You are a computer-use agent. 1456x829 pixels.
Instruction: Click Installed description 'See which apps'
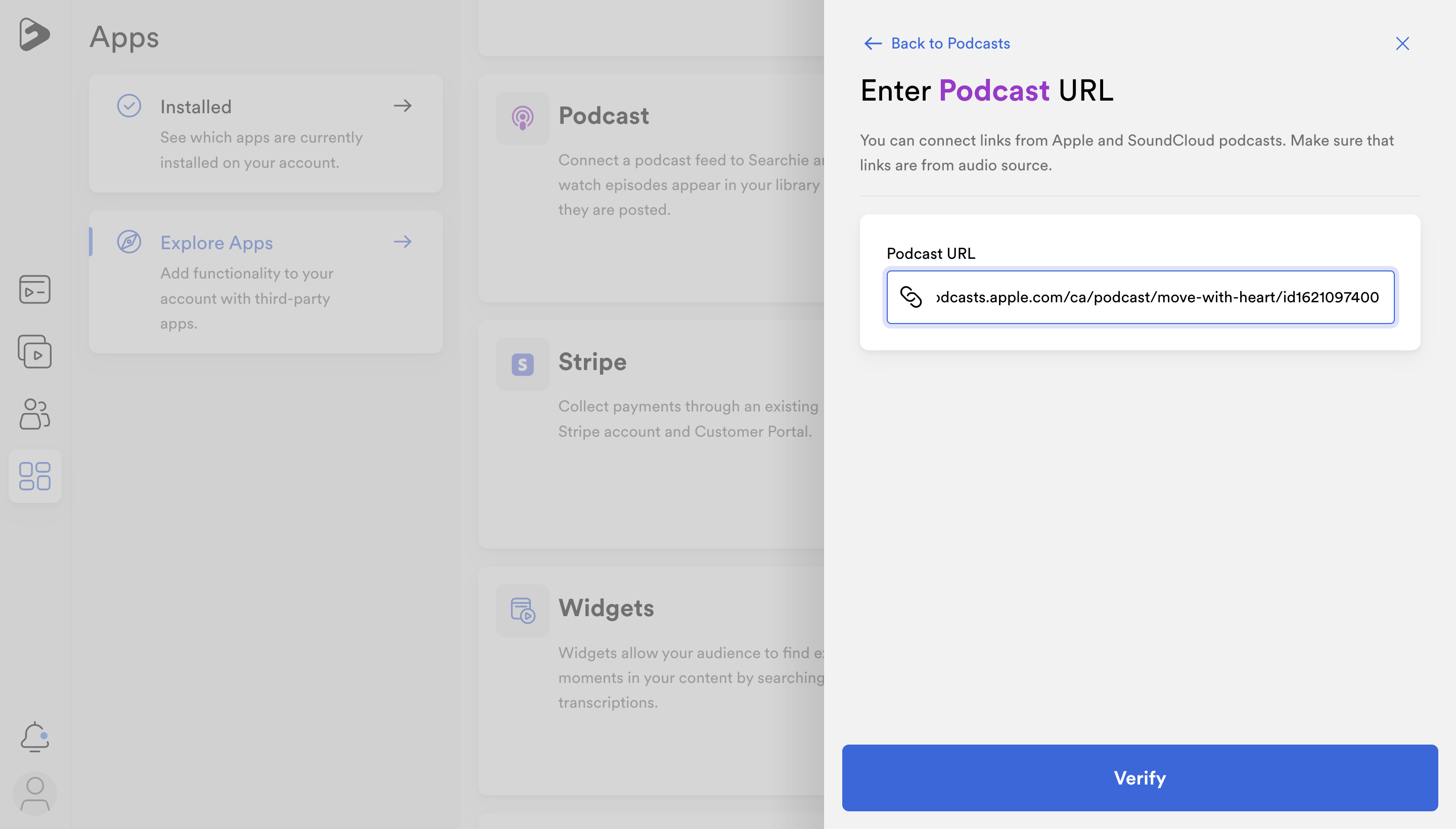pos(261,150)
